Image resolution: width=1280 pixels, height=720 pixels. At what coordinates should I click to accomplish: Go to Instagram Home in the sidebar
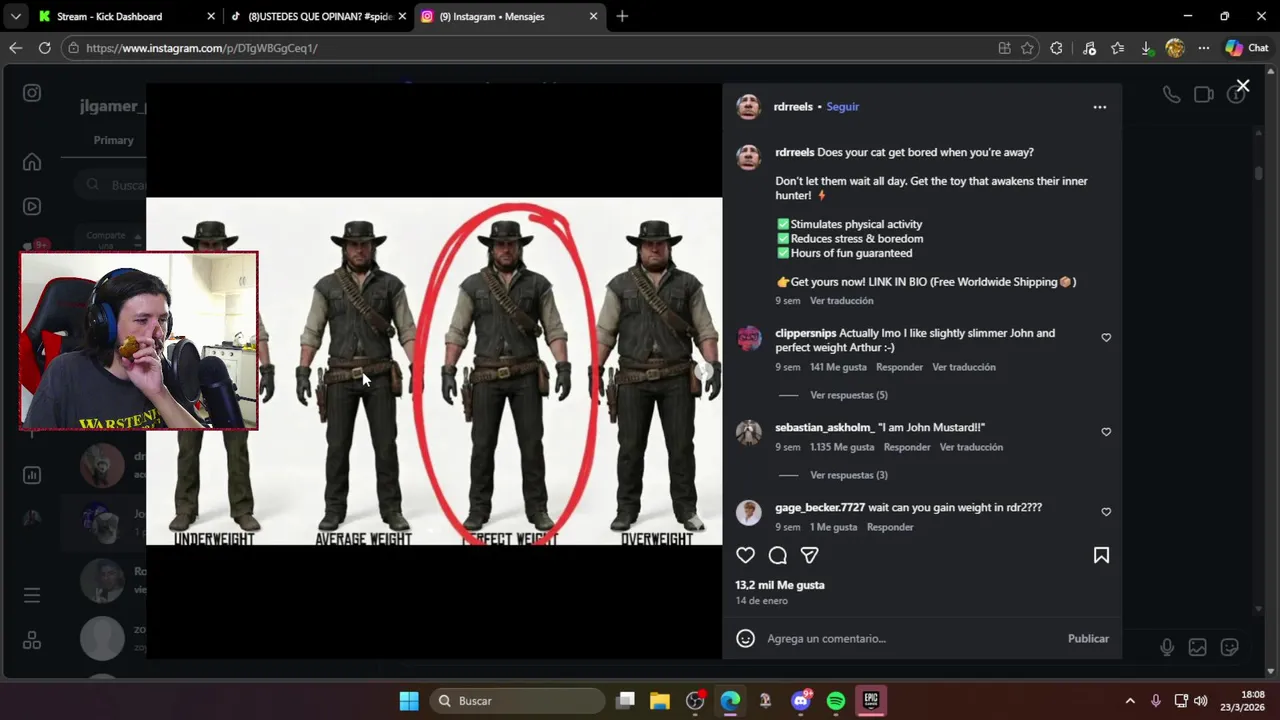point(32,162)
